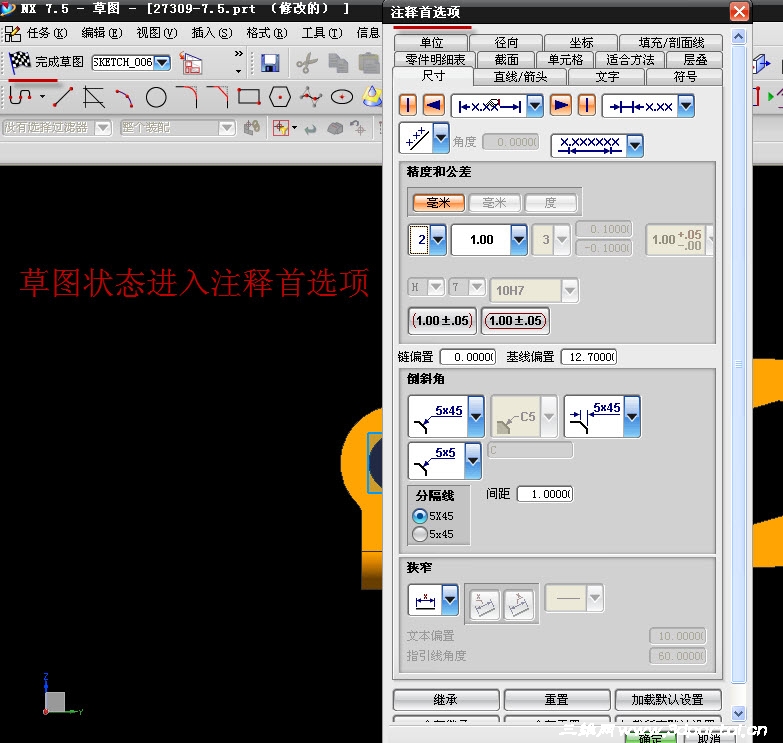Open the 格式(R) menu
This screenshot has width=783, height=743.
[267, 33]
